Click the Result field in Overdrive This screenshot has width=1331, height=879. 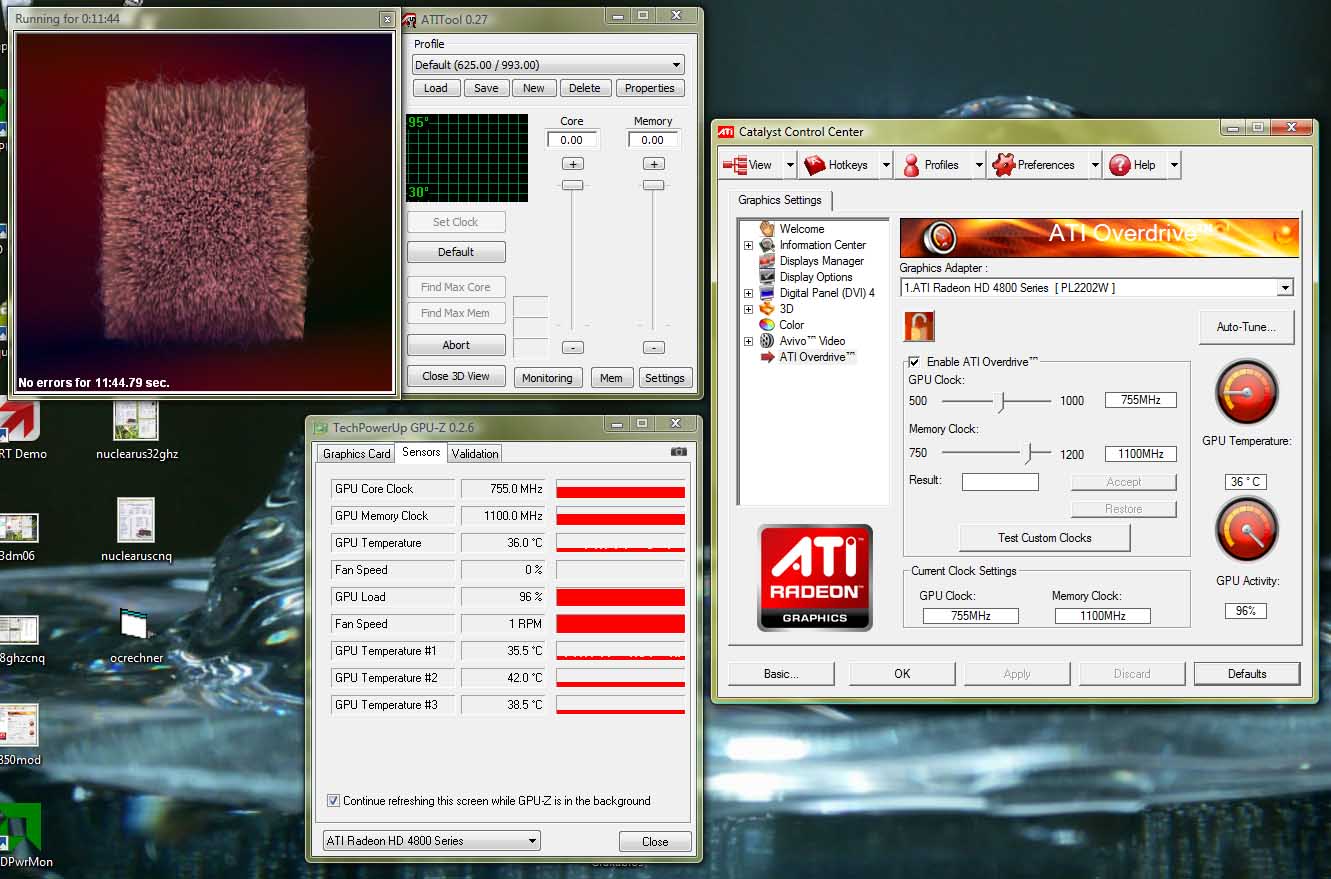click(1000, 482)
